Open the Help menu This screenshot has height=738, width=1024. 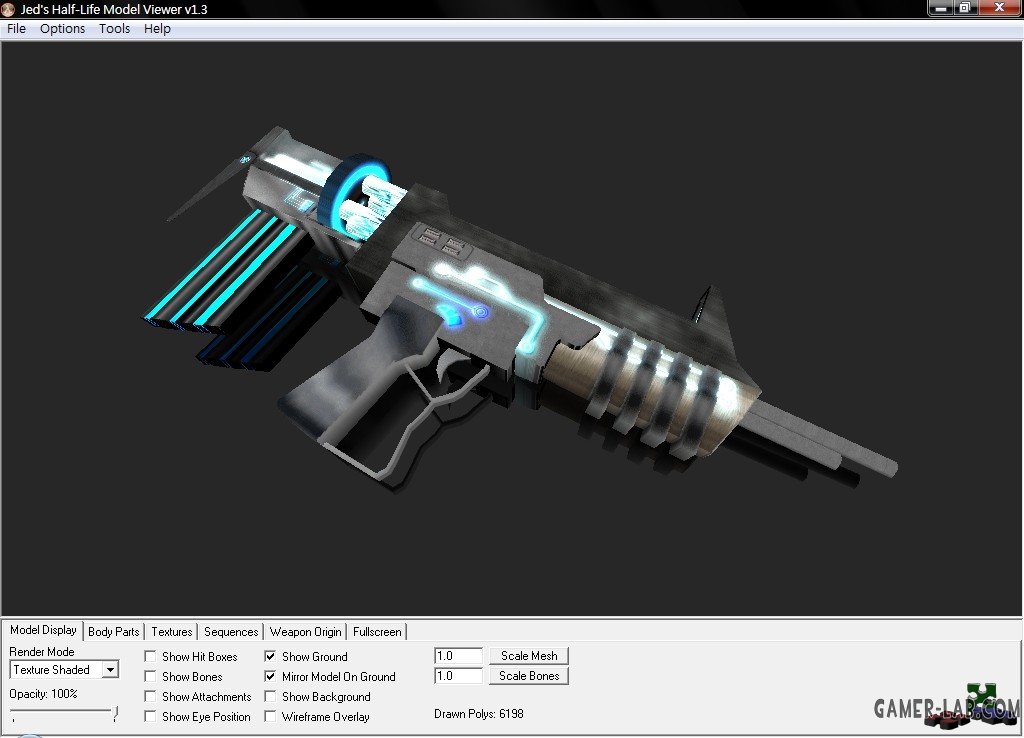[x=157, y=29]
